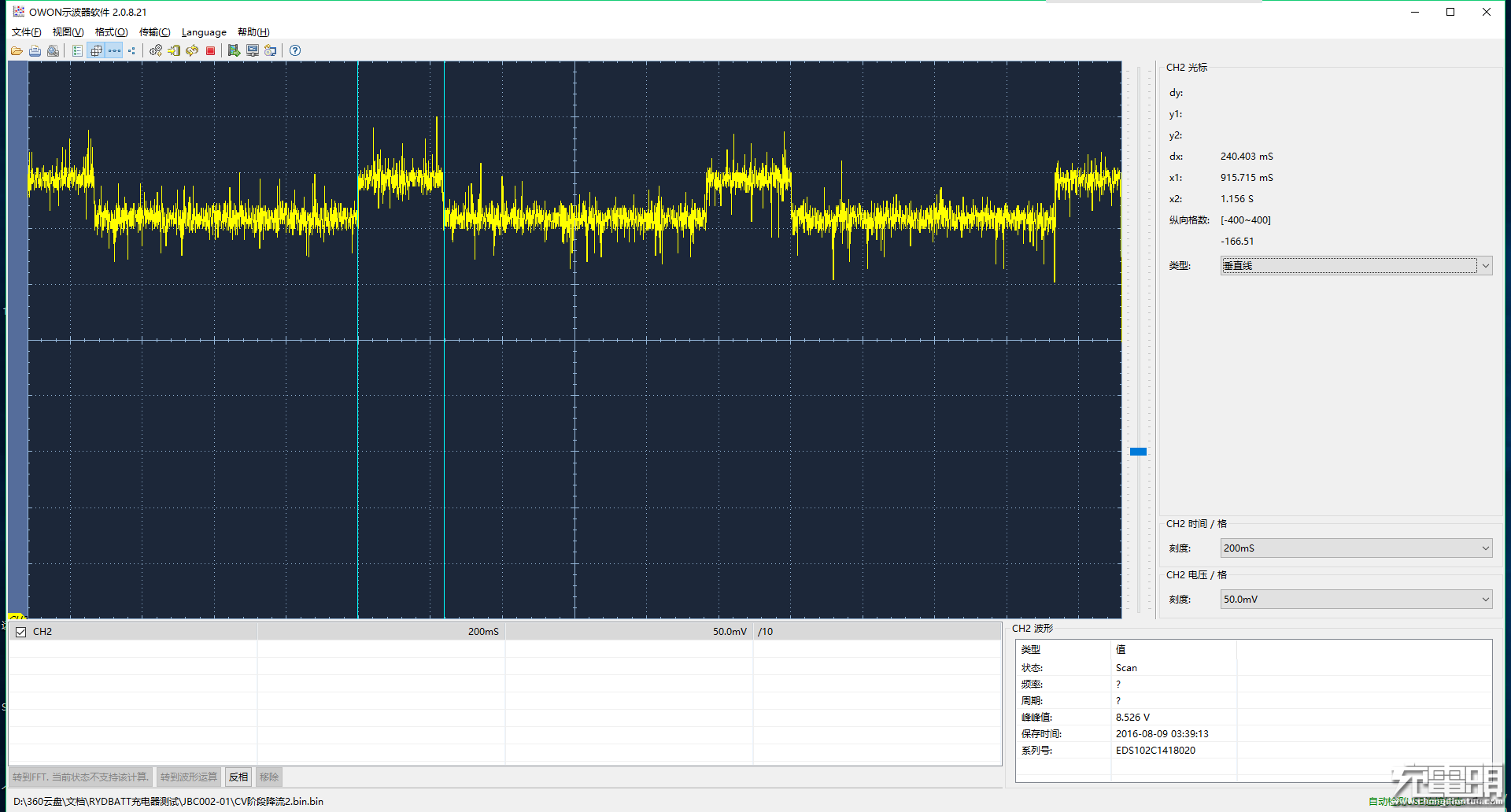Click the yellow refresh arrows icon

point(192,50)
